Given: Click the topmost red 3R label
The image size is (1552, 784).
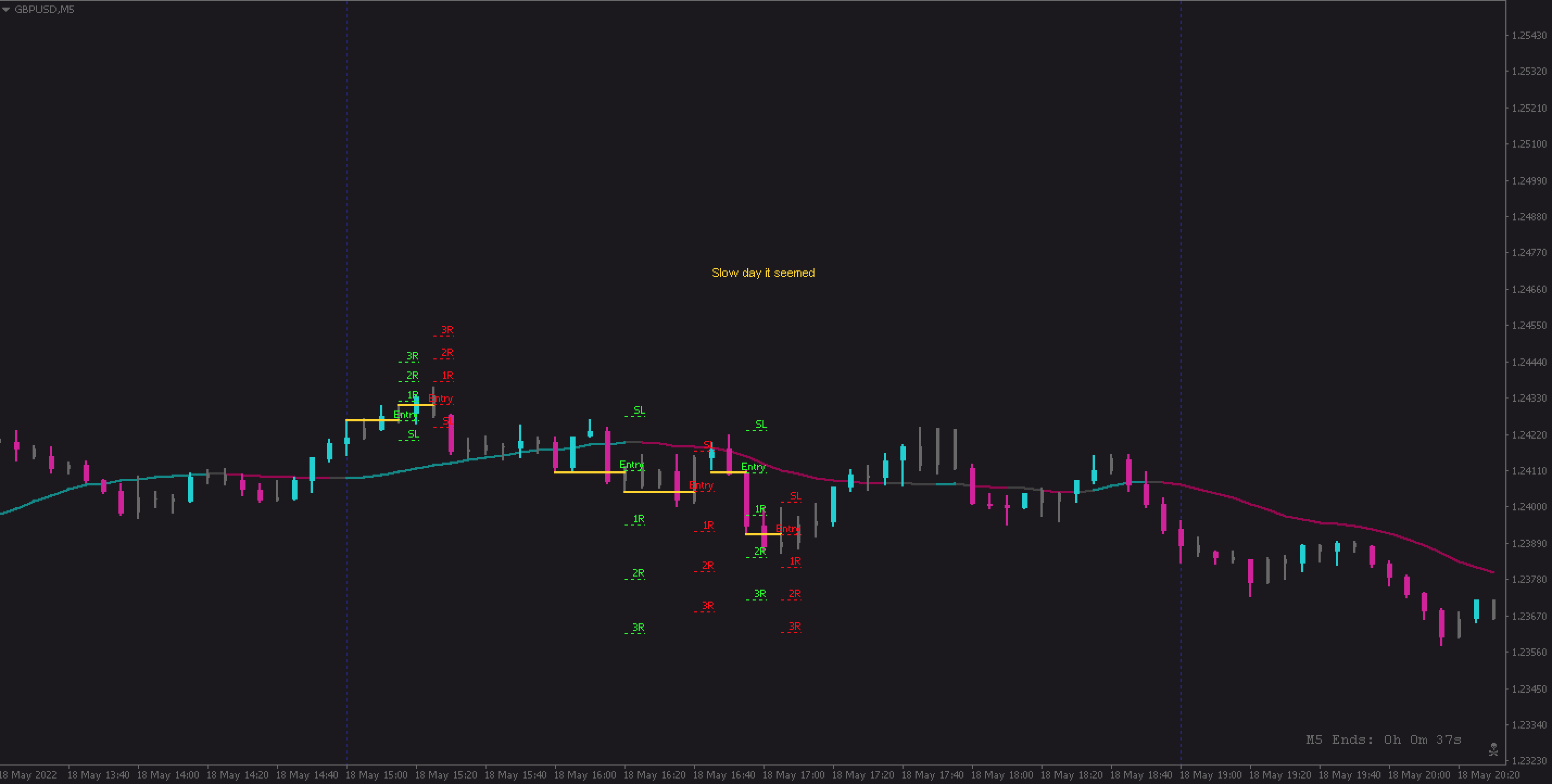Looking at the screenshot, I should [446, 330].
